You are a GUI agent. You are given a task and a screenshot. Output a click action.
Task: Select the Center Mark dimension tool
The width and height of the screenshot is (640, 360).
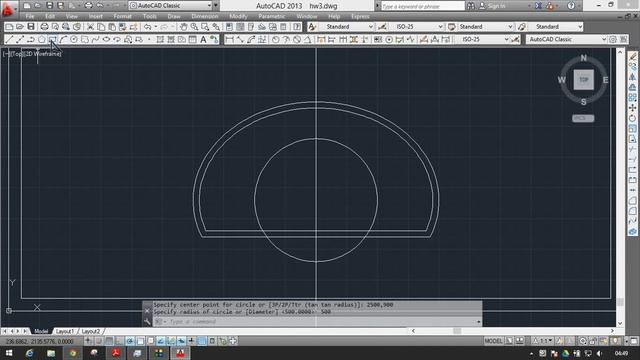click(x=389, y=39)
